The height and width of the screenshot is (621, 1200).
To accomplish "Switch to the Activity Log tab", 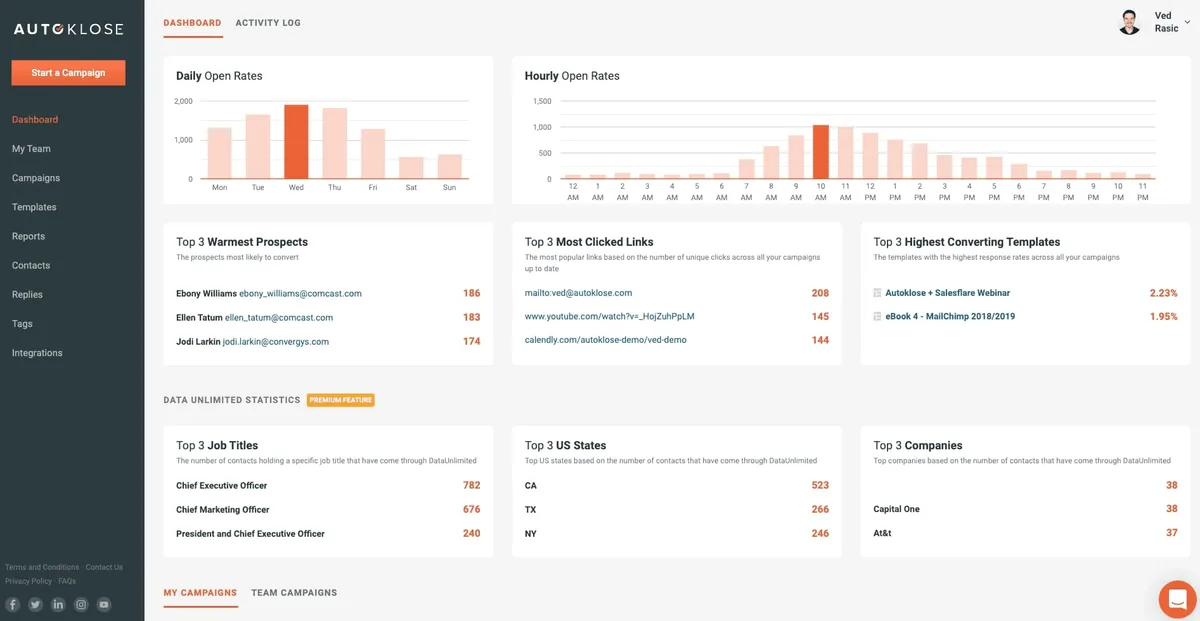I will click(267, 21).
